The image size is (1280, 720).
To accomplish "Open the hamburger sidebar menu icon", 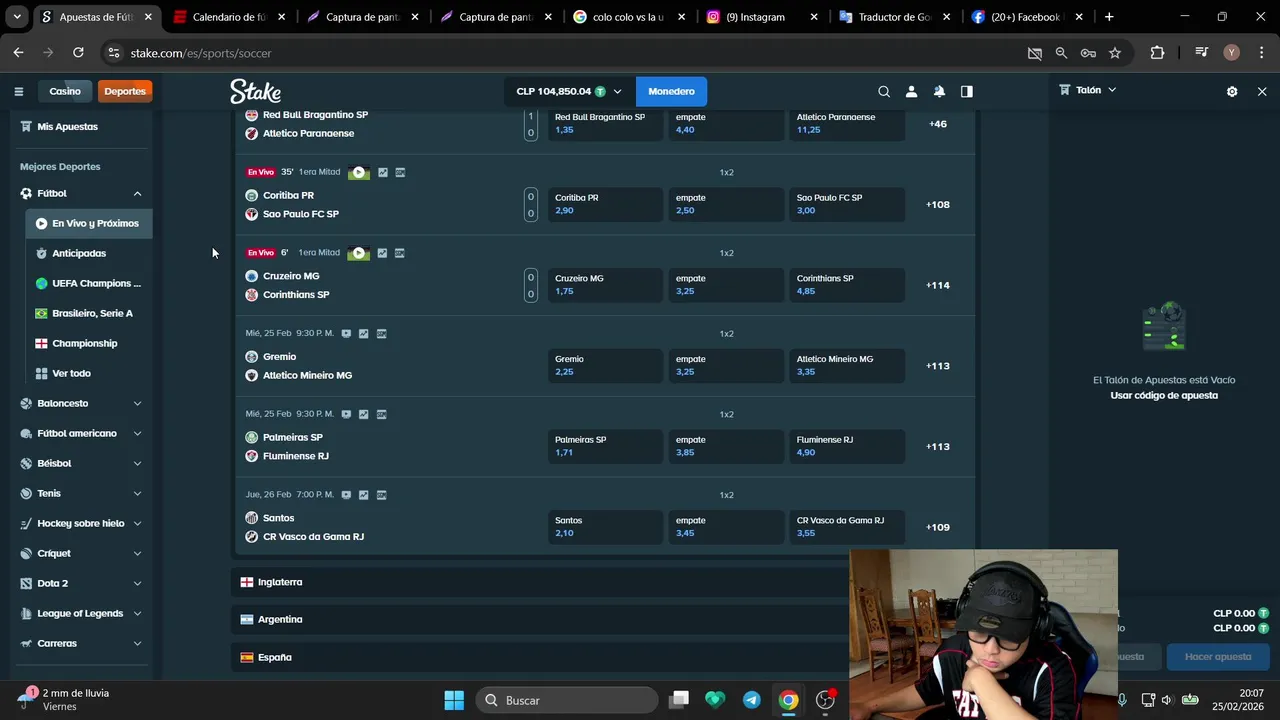I will click(18, 91).
